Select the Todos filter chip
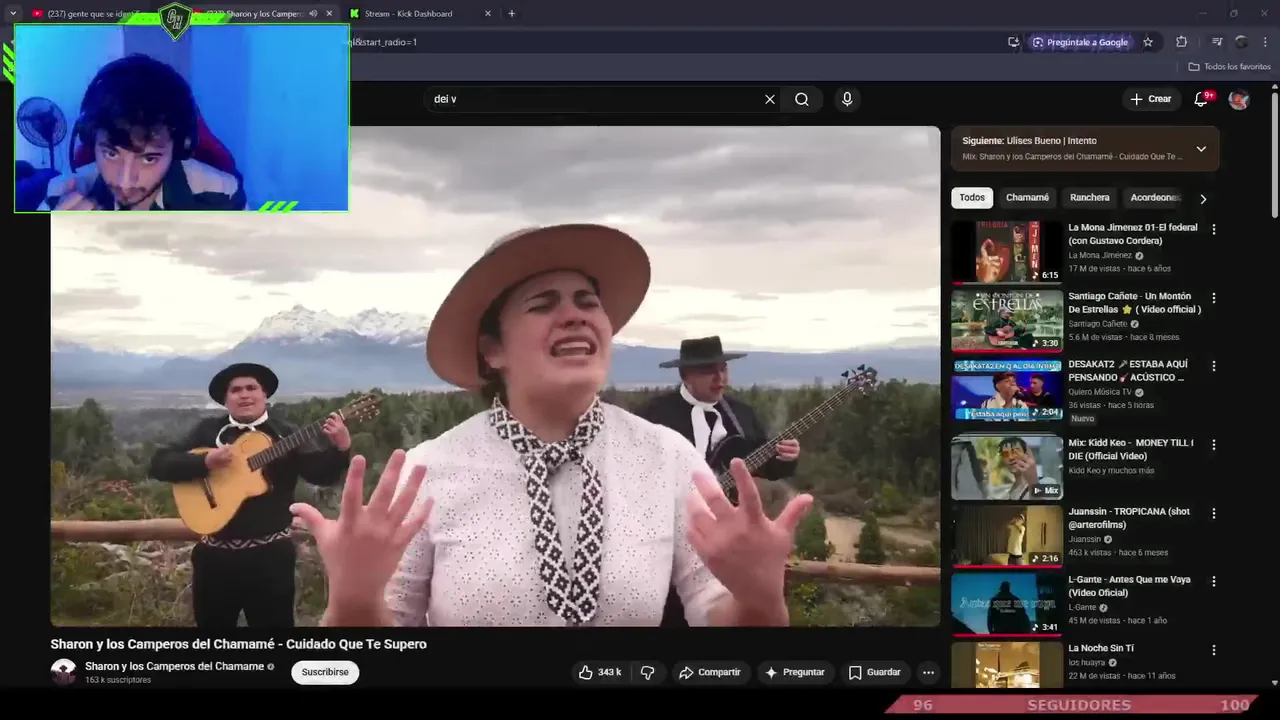 click(972, 198)
